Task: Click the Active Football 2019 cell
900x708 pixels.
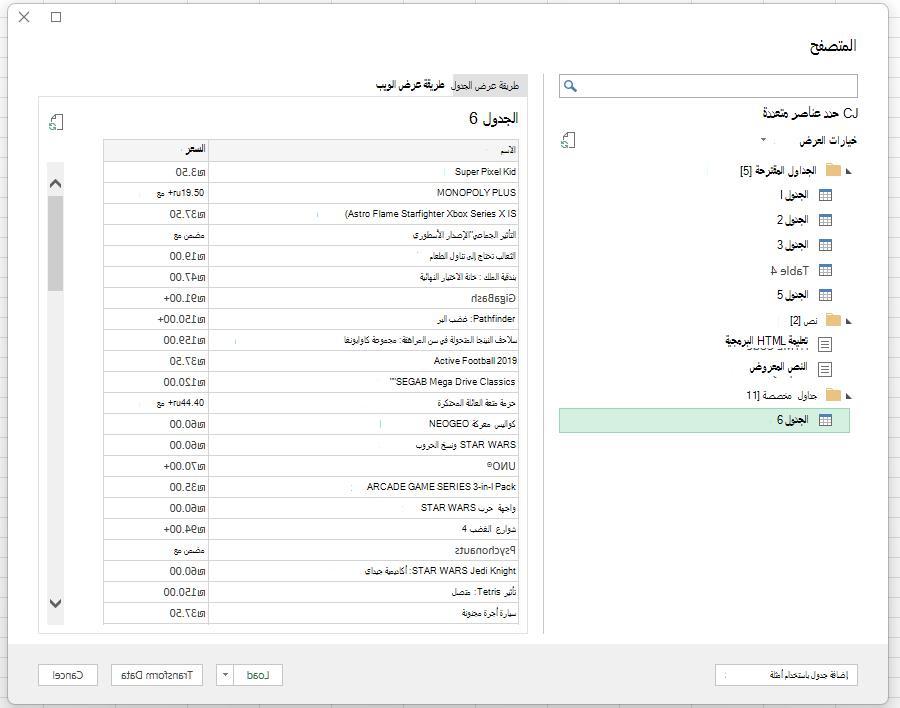Action: (x=363, y=361)
